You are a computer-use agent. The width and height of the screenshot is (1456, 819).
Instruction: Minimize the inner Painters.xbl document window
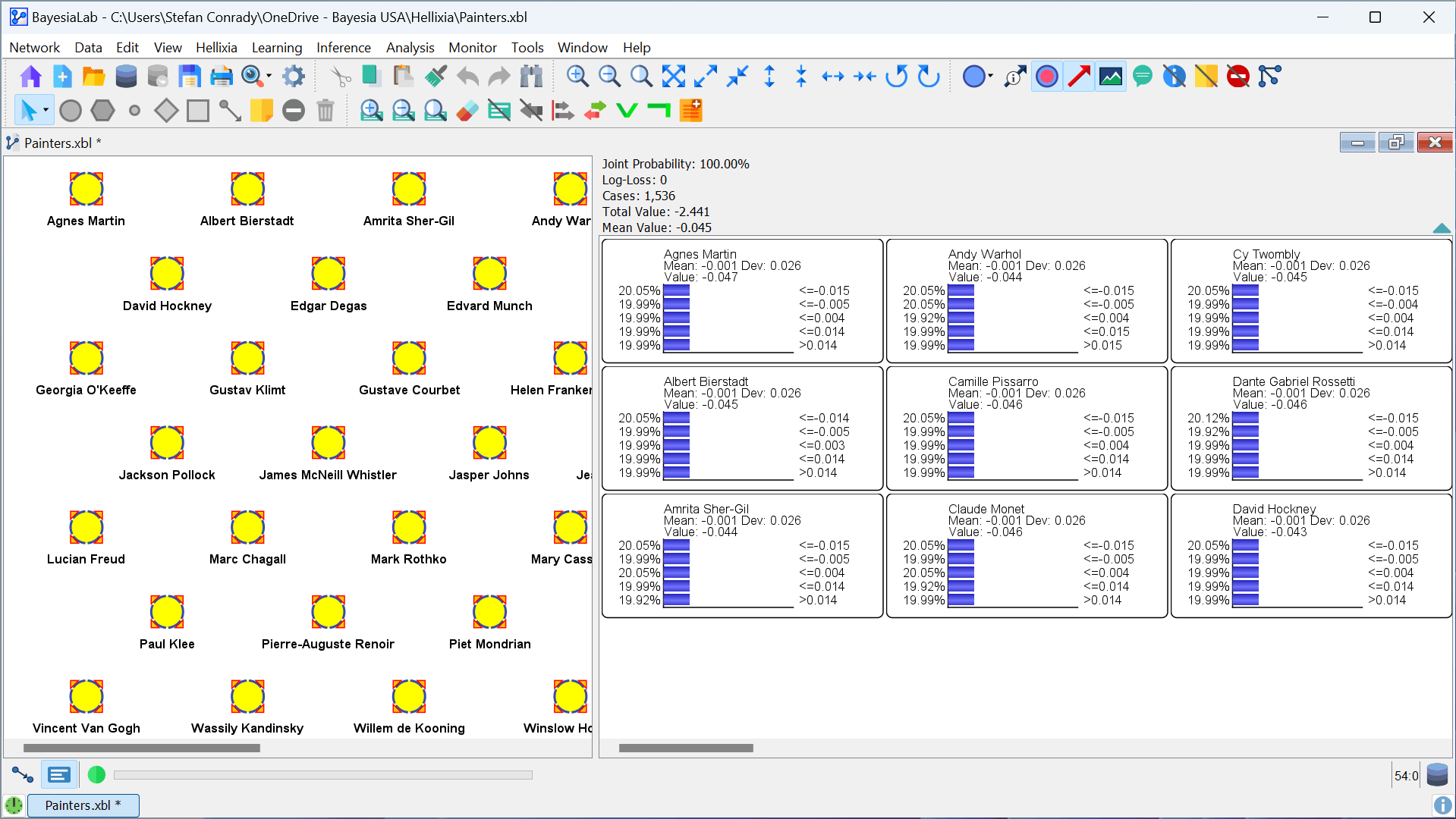(x=1358, y=143)
